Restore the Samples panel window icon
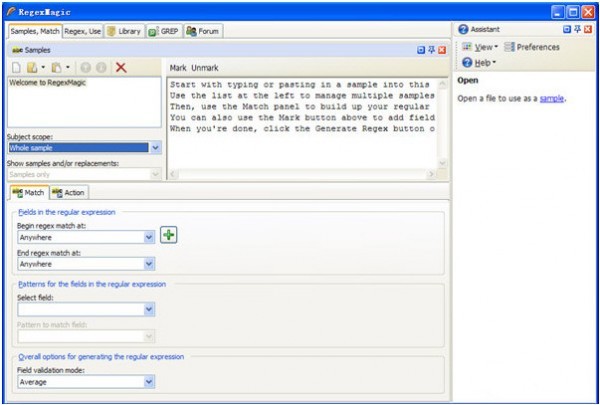The image size is (600, 405). pyautogui.click(x=420, y=49)
